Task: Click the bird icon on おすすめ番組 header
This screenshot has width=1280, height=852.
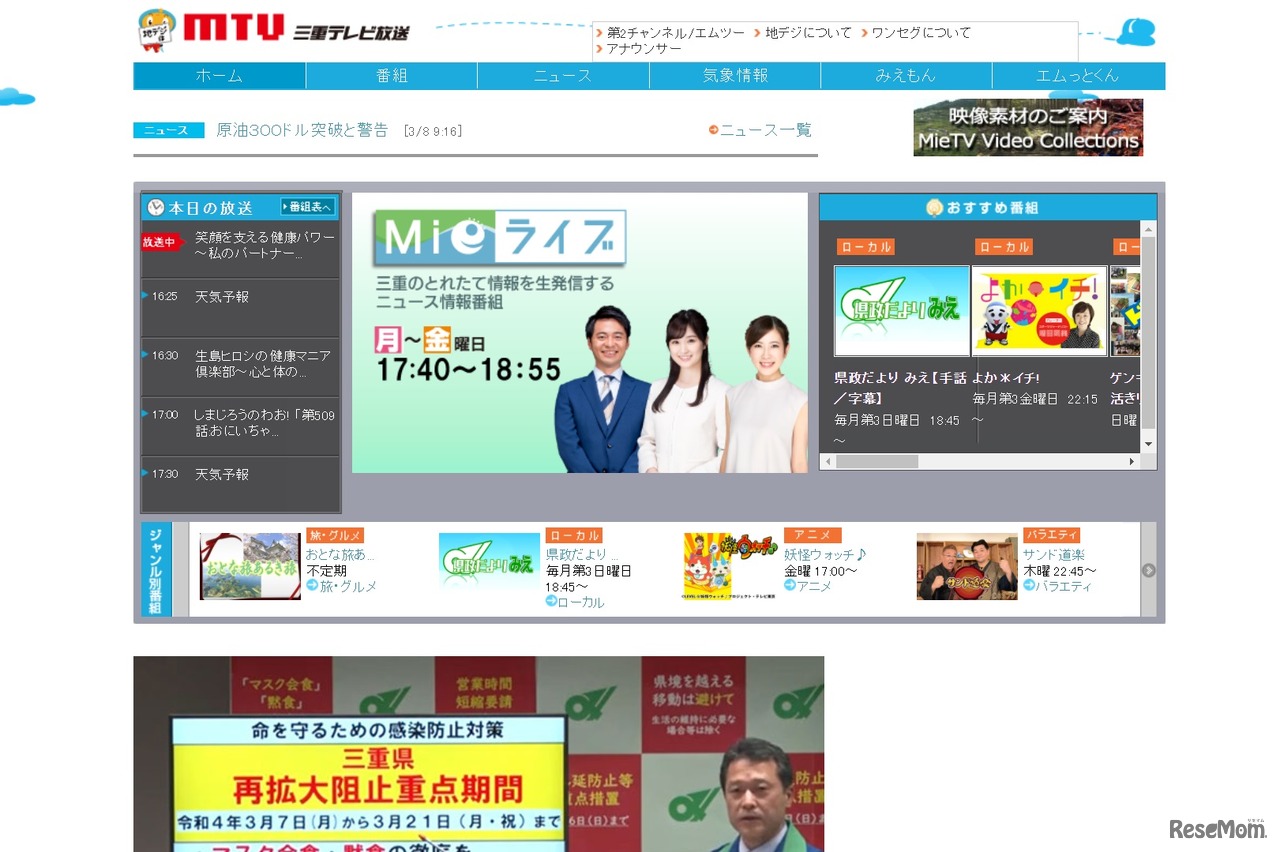Action: [x=933, y=206]
